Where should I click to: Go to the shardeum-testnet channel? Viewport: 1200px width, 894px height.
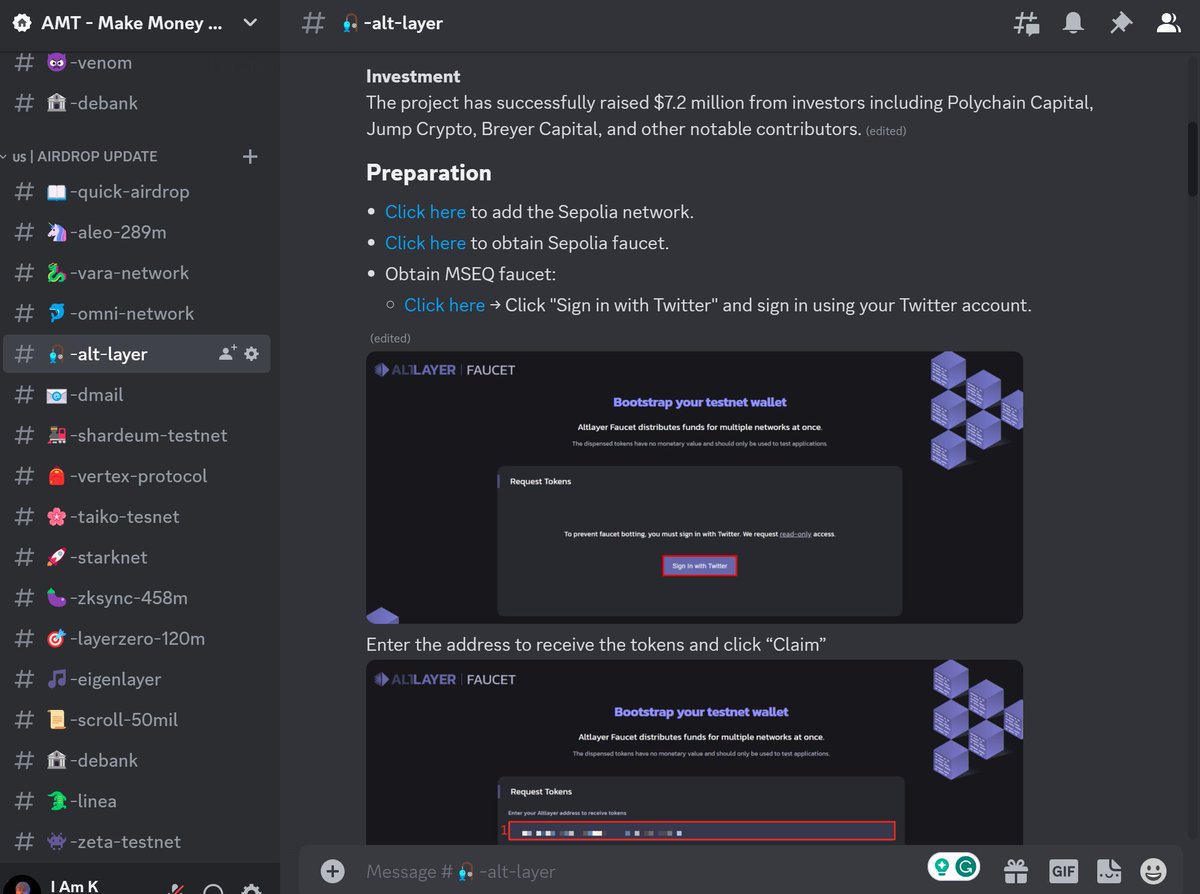tap(136, 435)
